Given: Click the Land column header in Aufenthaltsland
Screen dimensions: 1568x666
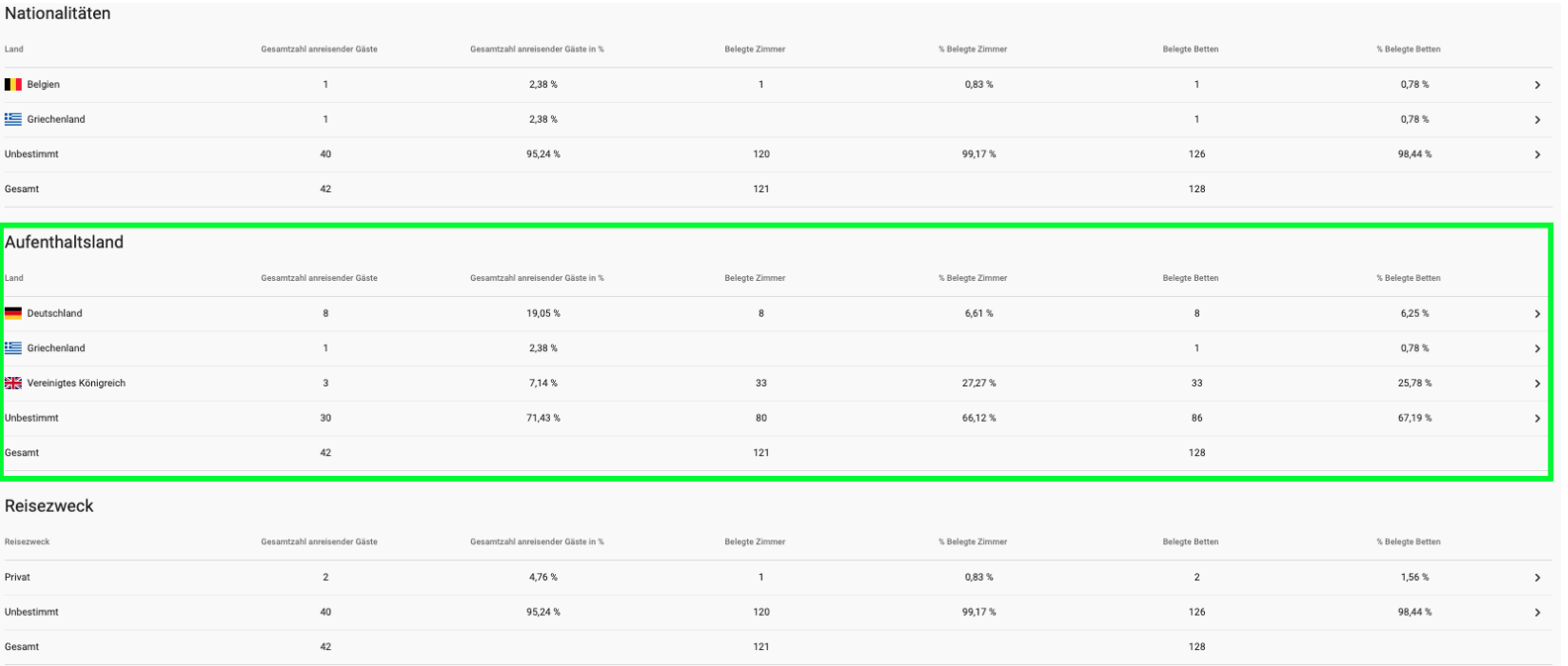Looking at the screenshot, I should click(14, 278).
